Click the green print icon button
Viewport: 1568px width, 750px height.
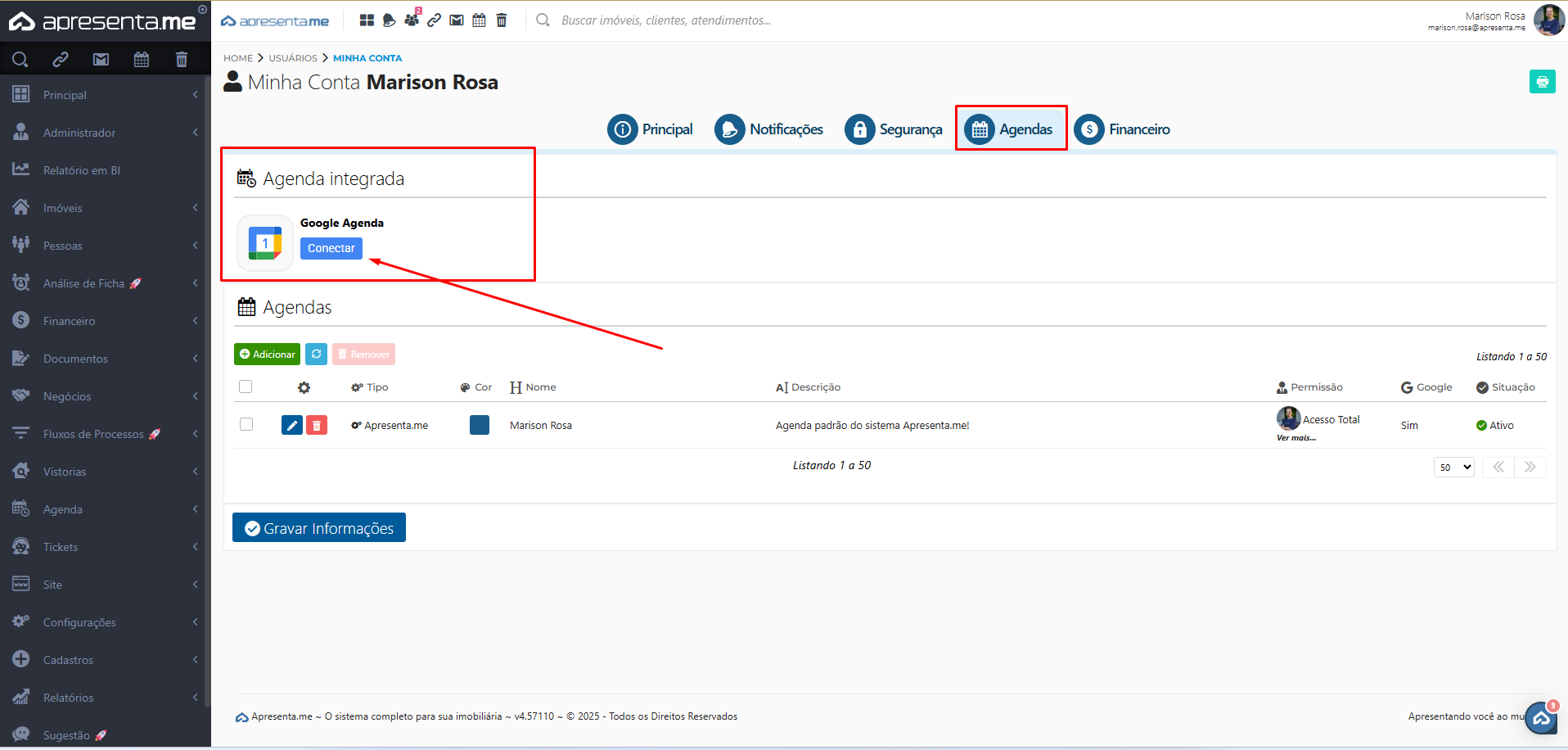(x=1542, y=82)
